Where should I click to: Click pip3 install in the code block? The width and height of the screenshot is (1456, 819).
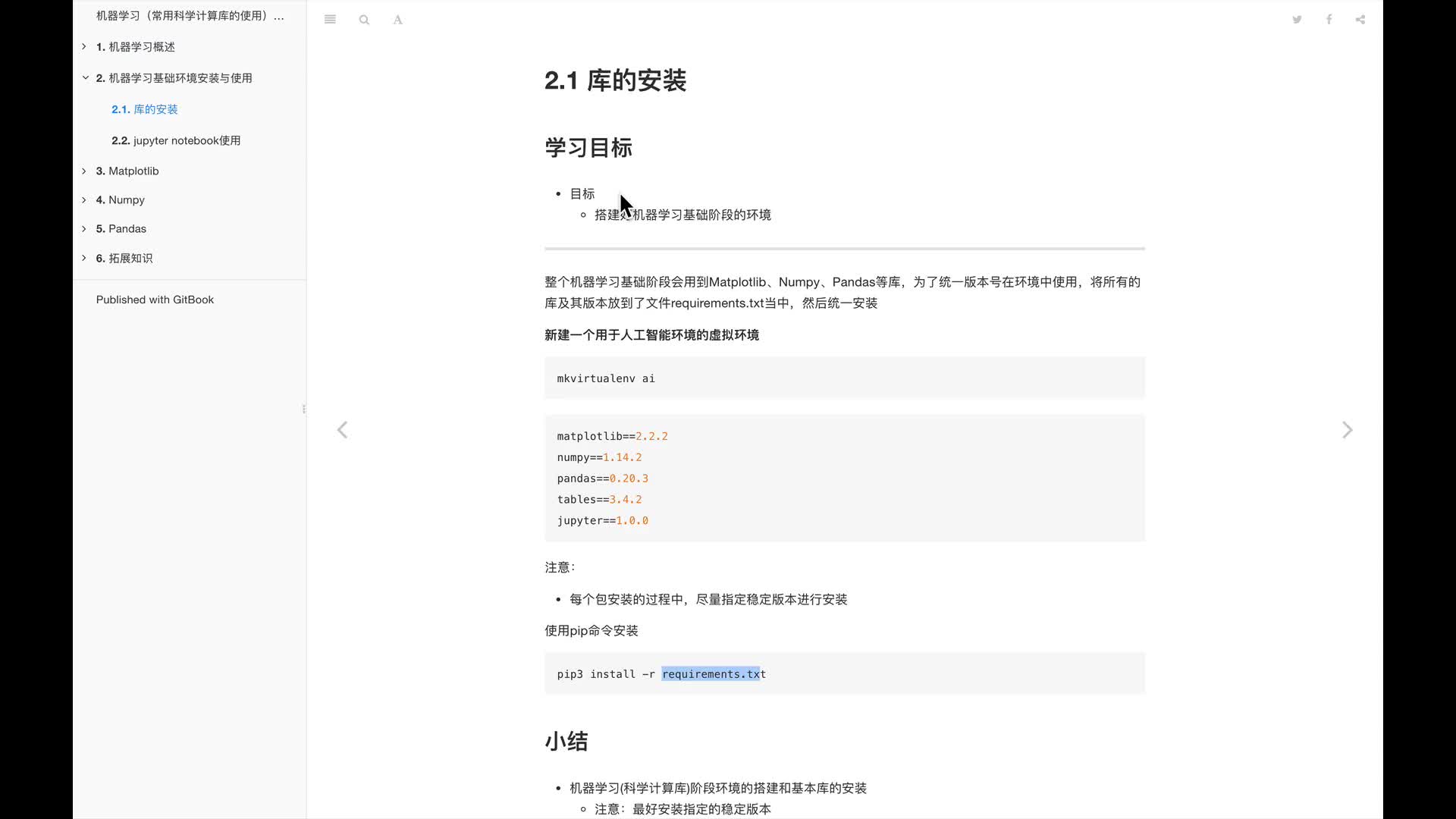[596, 674]
